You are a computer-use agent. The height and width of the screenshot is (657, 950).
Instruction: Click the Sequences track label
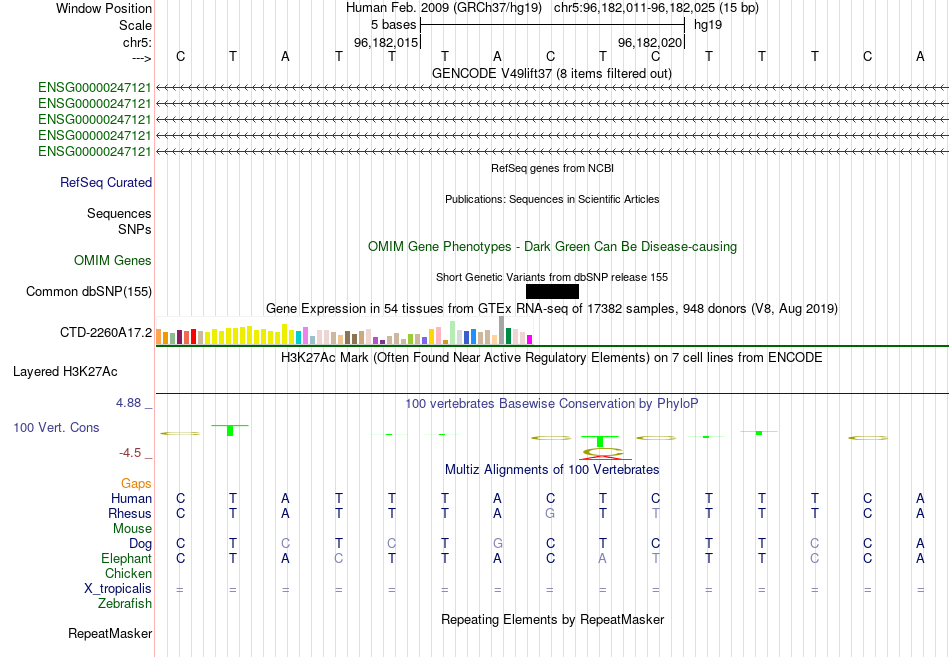119,213
